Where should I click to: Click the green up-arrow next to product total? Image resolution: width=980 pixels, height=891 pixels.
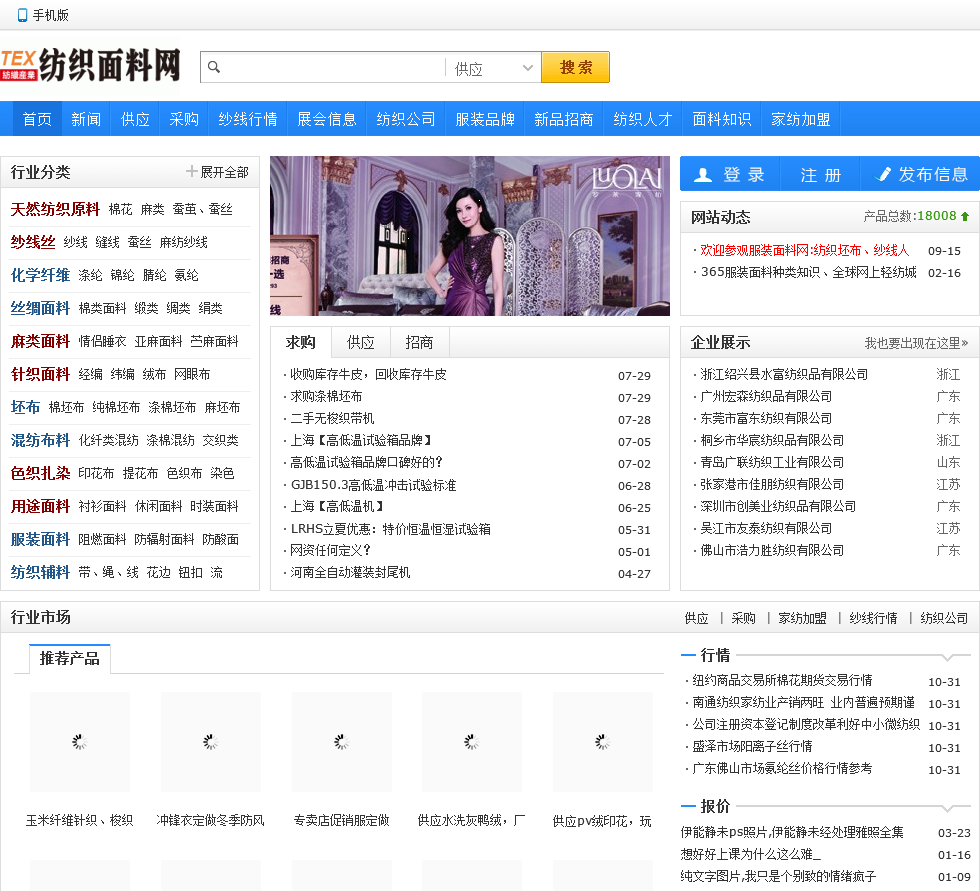[x=965, y=216]
